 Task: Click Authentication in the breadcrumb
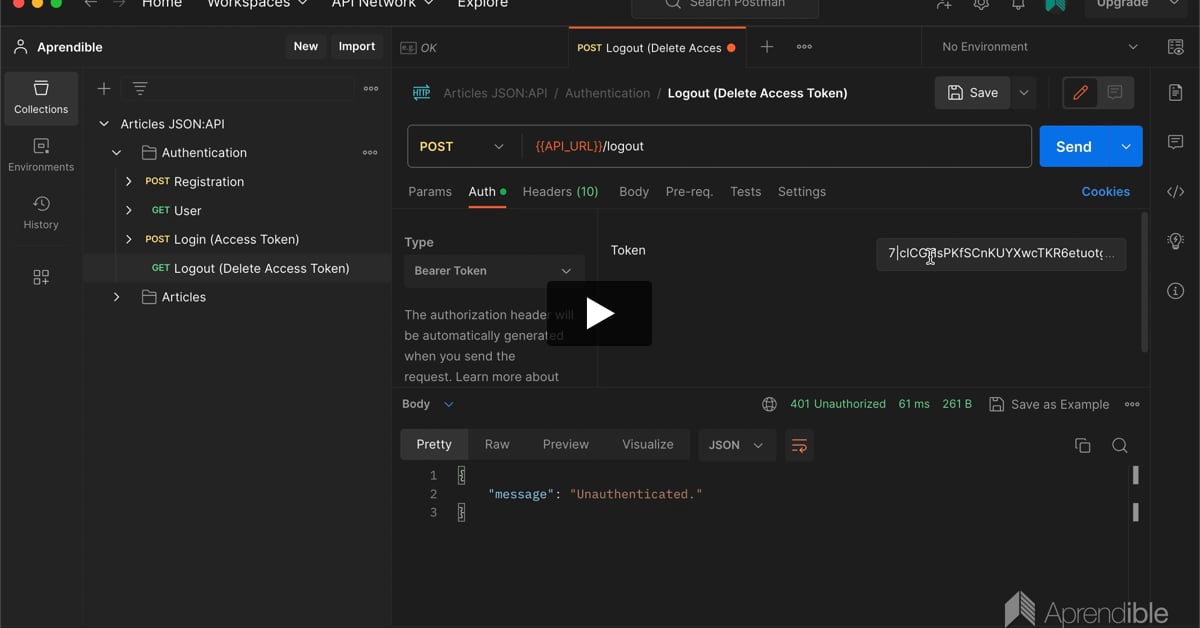[x=607, y=93]
